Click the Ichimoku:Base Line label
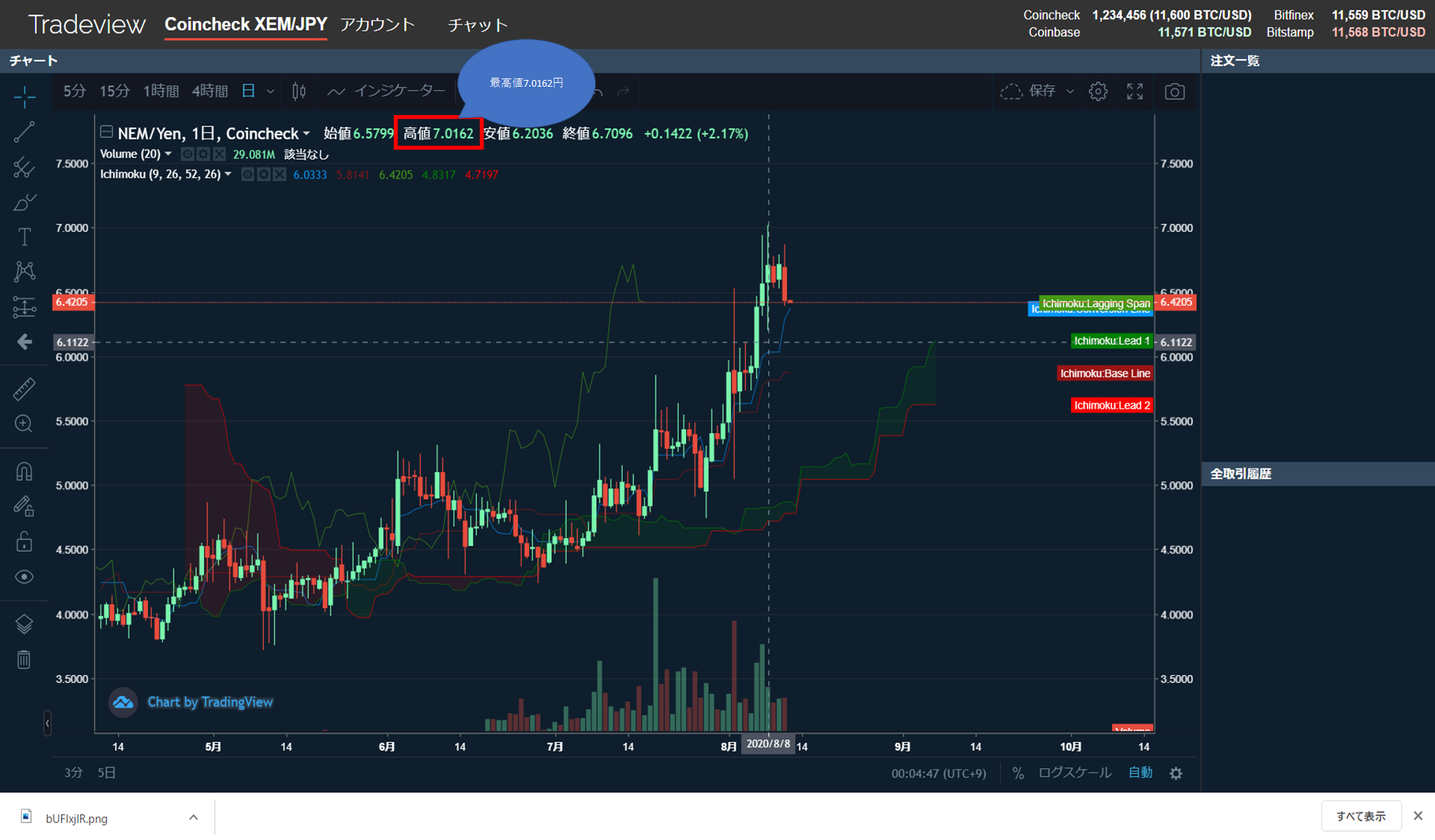This screenshot has width=1435, height=840. coord(1105,373)
